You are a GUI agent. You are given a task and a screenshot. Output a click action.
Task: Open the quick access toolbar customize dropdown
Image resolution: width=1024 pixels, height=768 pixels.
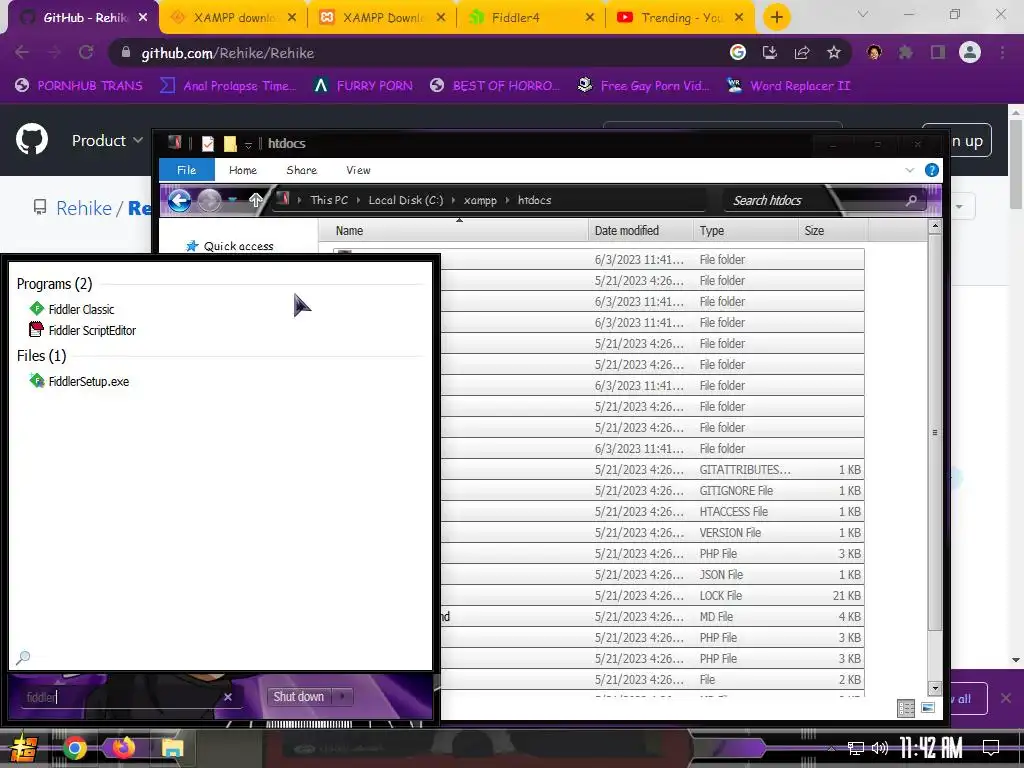(x=248, y=145)
